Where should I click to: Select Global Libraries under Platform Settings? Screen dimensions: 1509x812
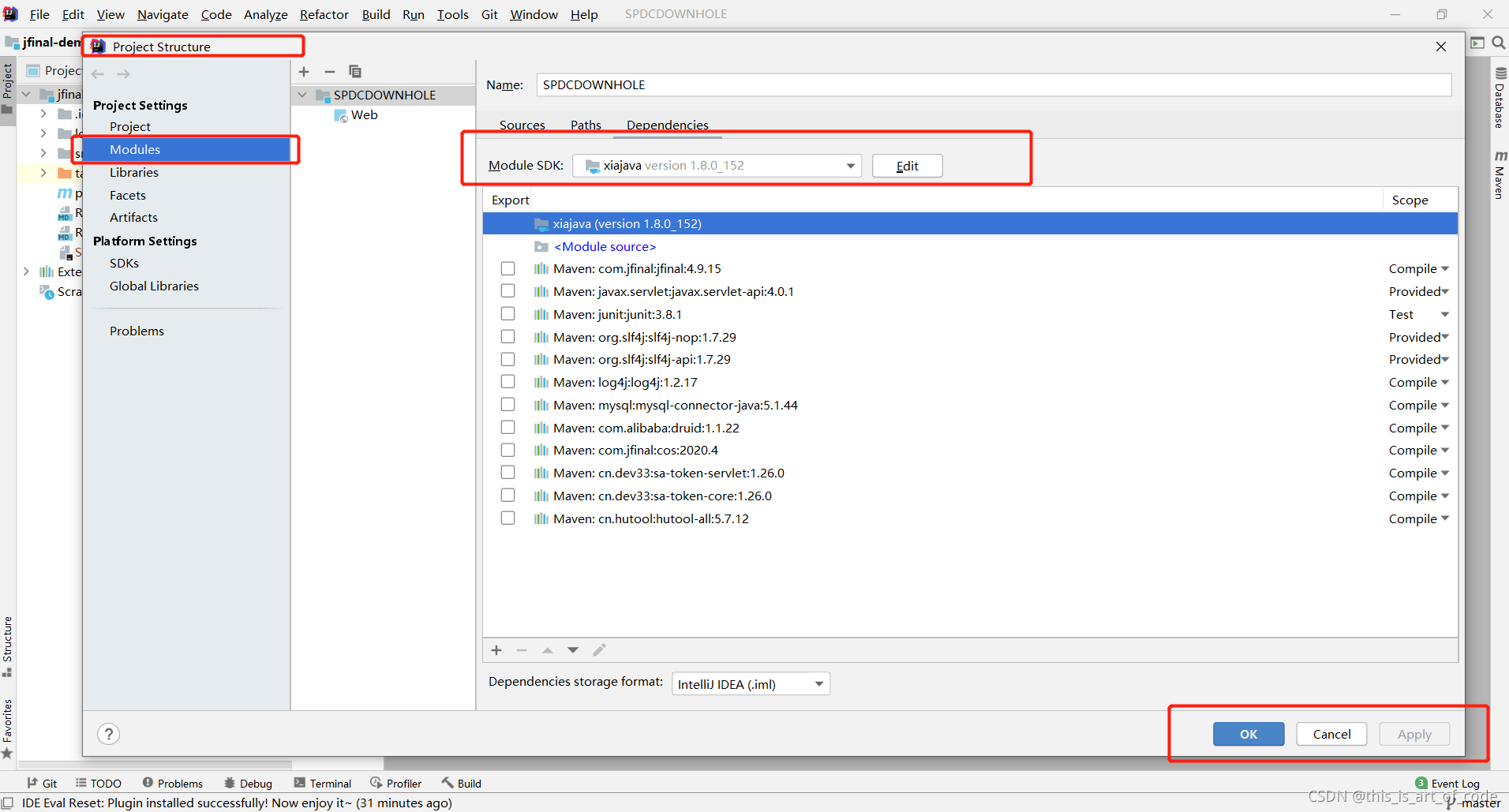[x=155, y=286]
